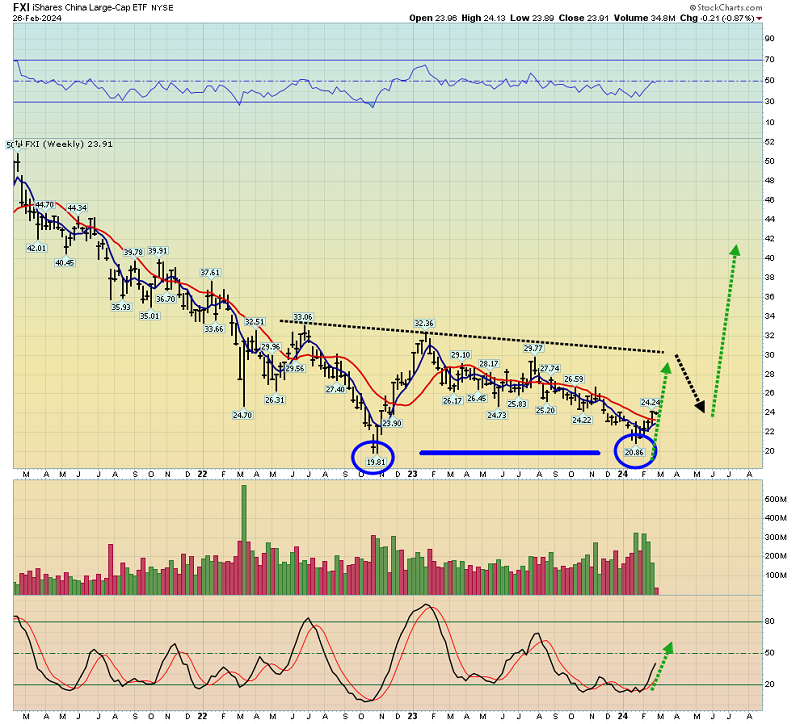This screenshot has height=724, width=800.
Task: Click the 35.93 low price label
Action: [x=121, y=307]
